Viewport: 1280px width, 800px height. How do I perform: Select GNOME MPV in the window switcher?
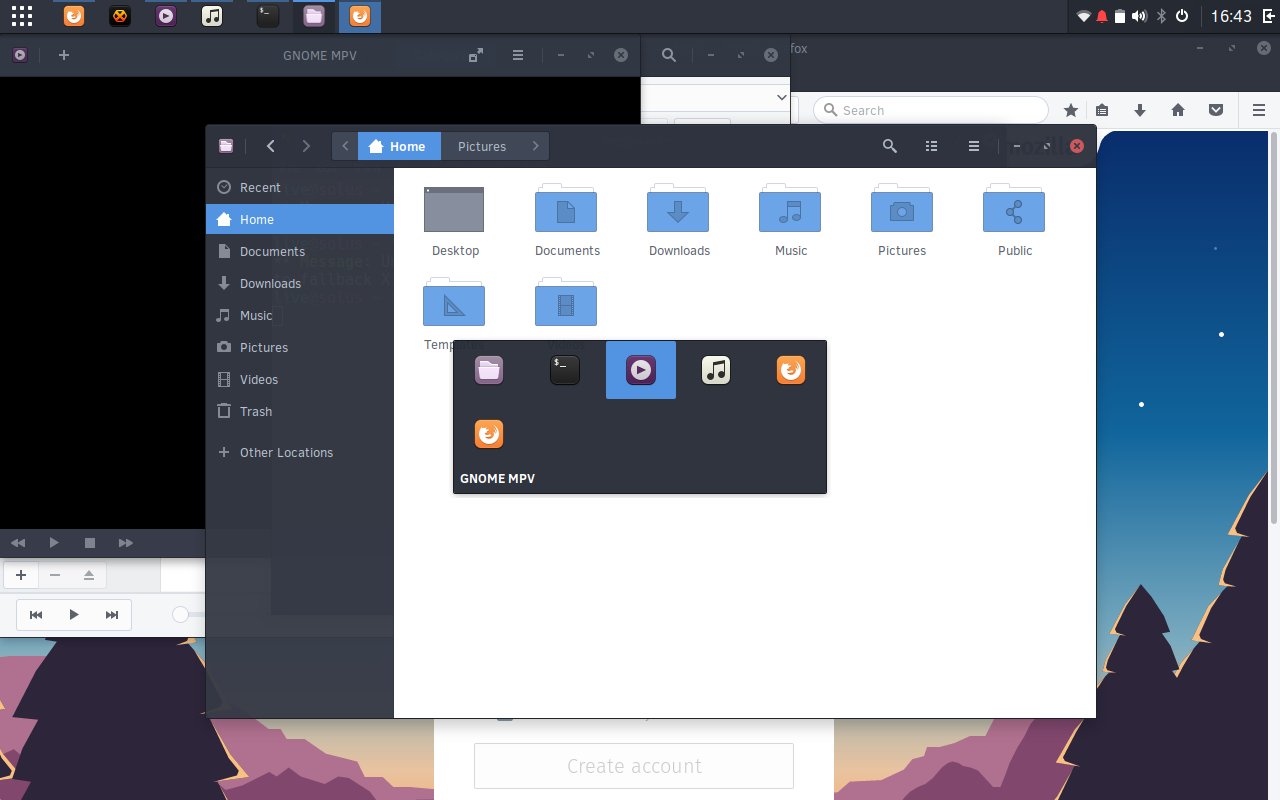click(640, 370)
